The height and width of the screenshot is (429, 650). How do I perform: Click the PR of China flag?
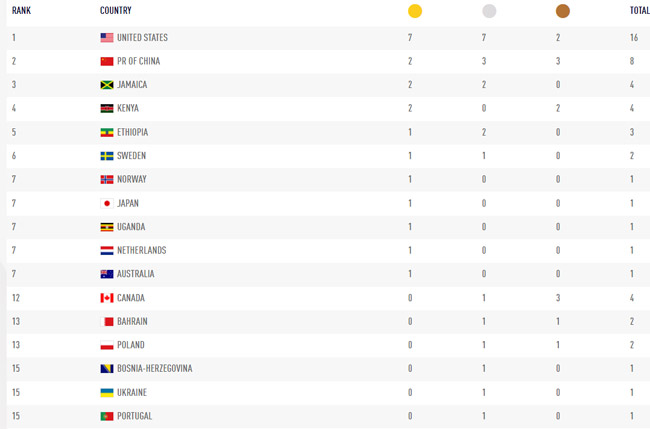(107, 61)
